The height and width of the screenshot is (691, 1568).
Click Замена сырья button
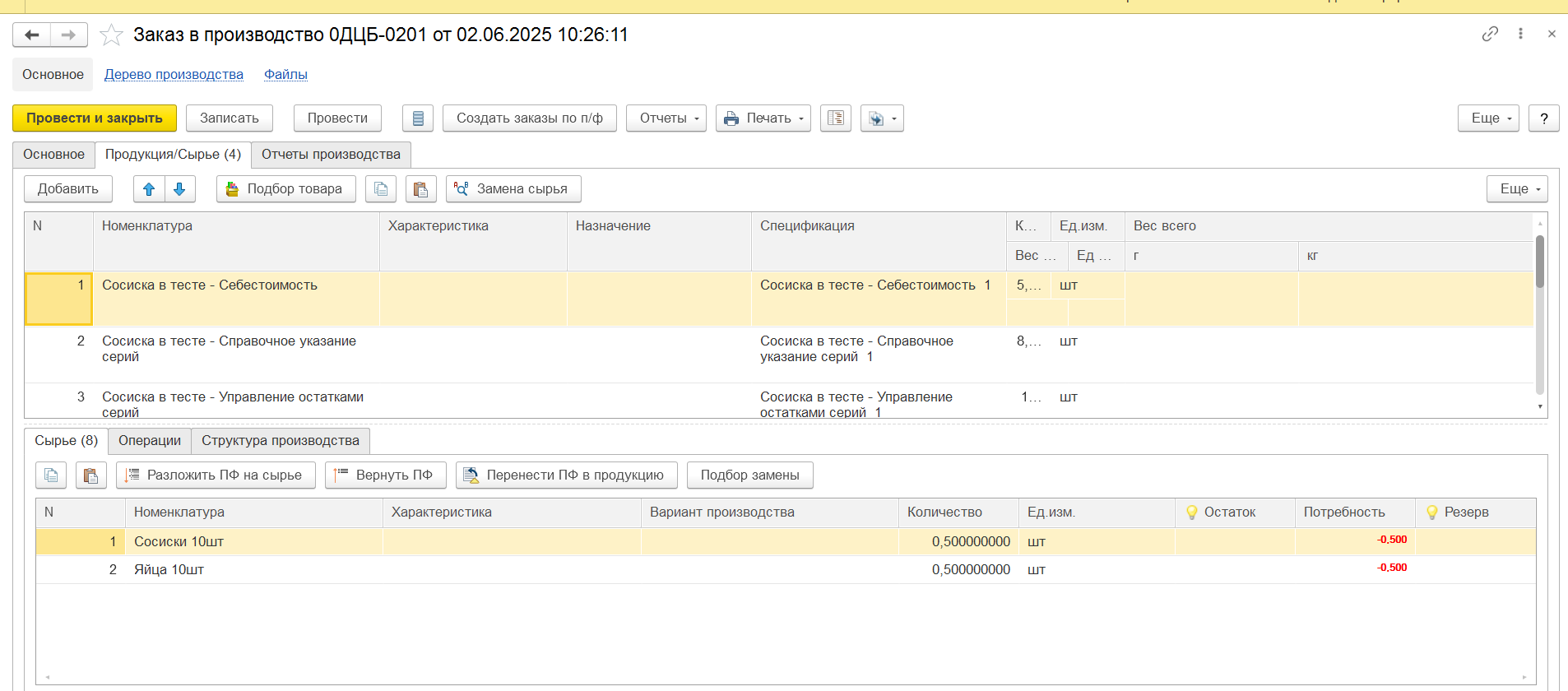pyautogui.click(x=513, y=189)
